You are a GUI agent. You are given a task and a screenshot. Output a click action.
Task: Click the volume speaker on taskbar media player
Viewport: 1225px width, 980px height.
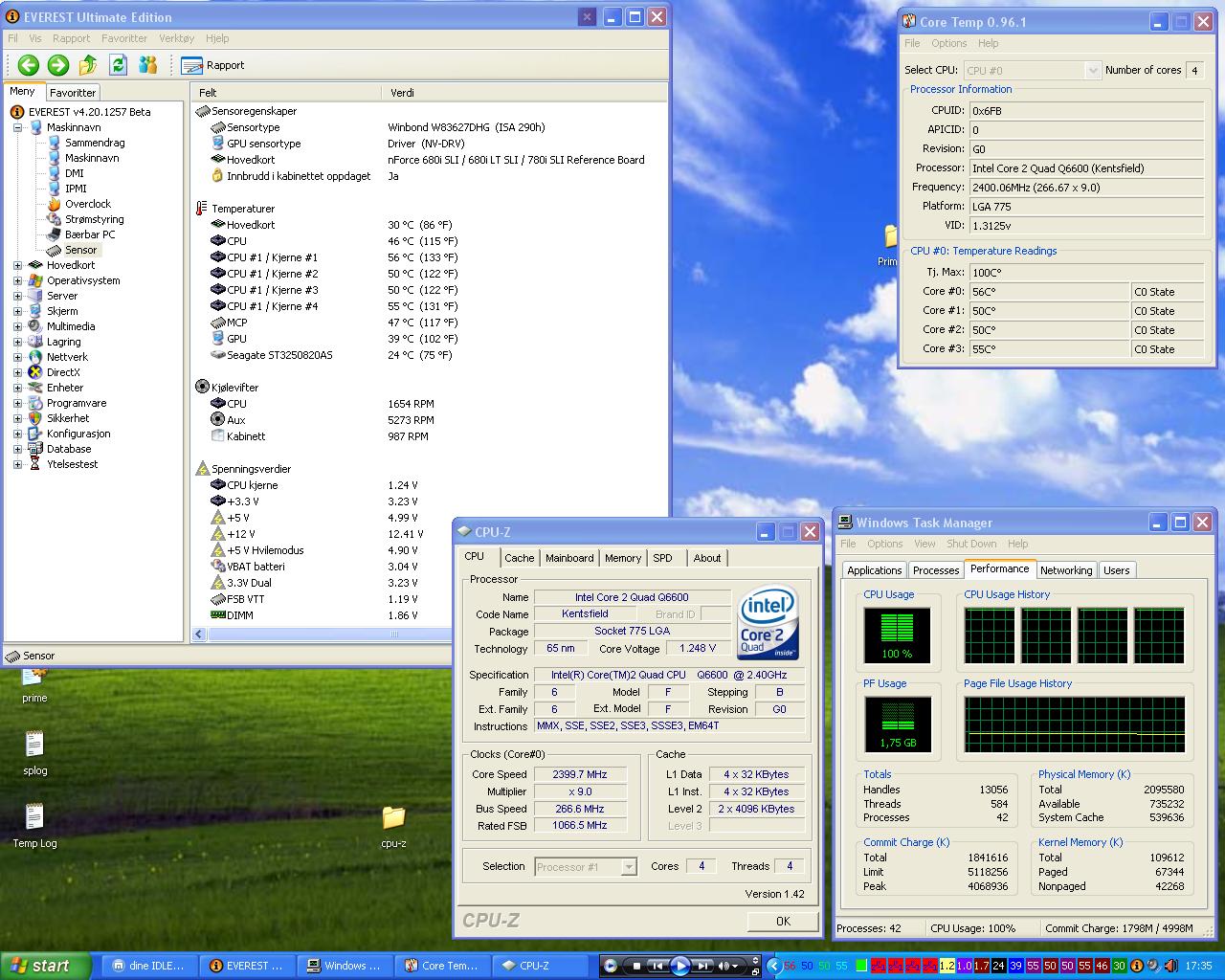click(724, 966)
